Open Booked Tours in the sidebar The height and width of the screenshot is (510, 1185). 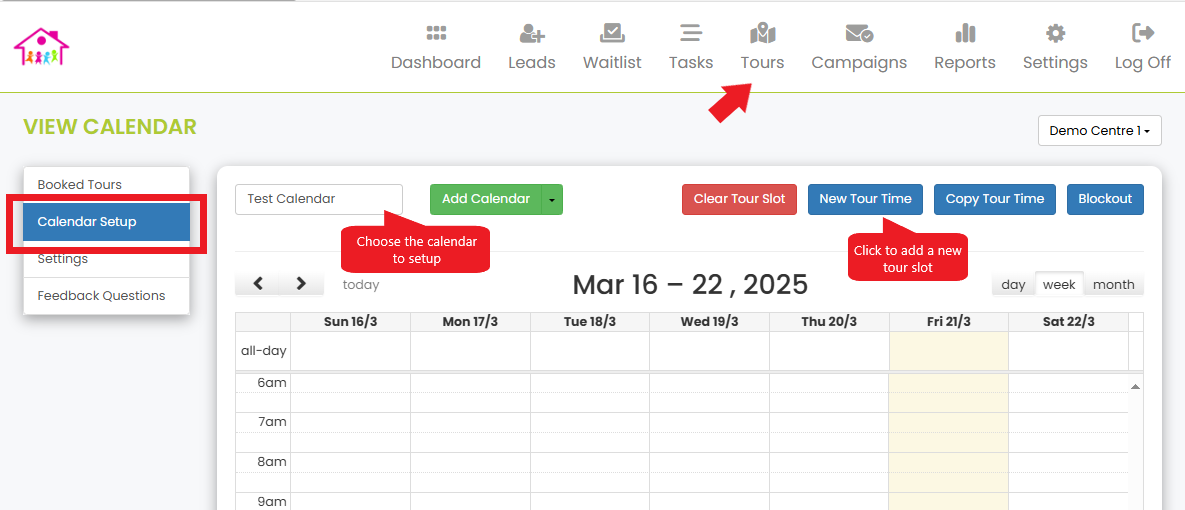coord(106,184)
